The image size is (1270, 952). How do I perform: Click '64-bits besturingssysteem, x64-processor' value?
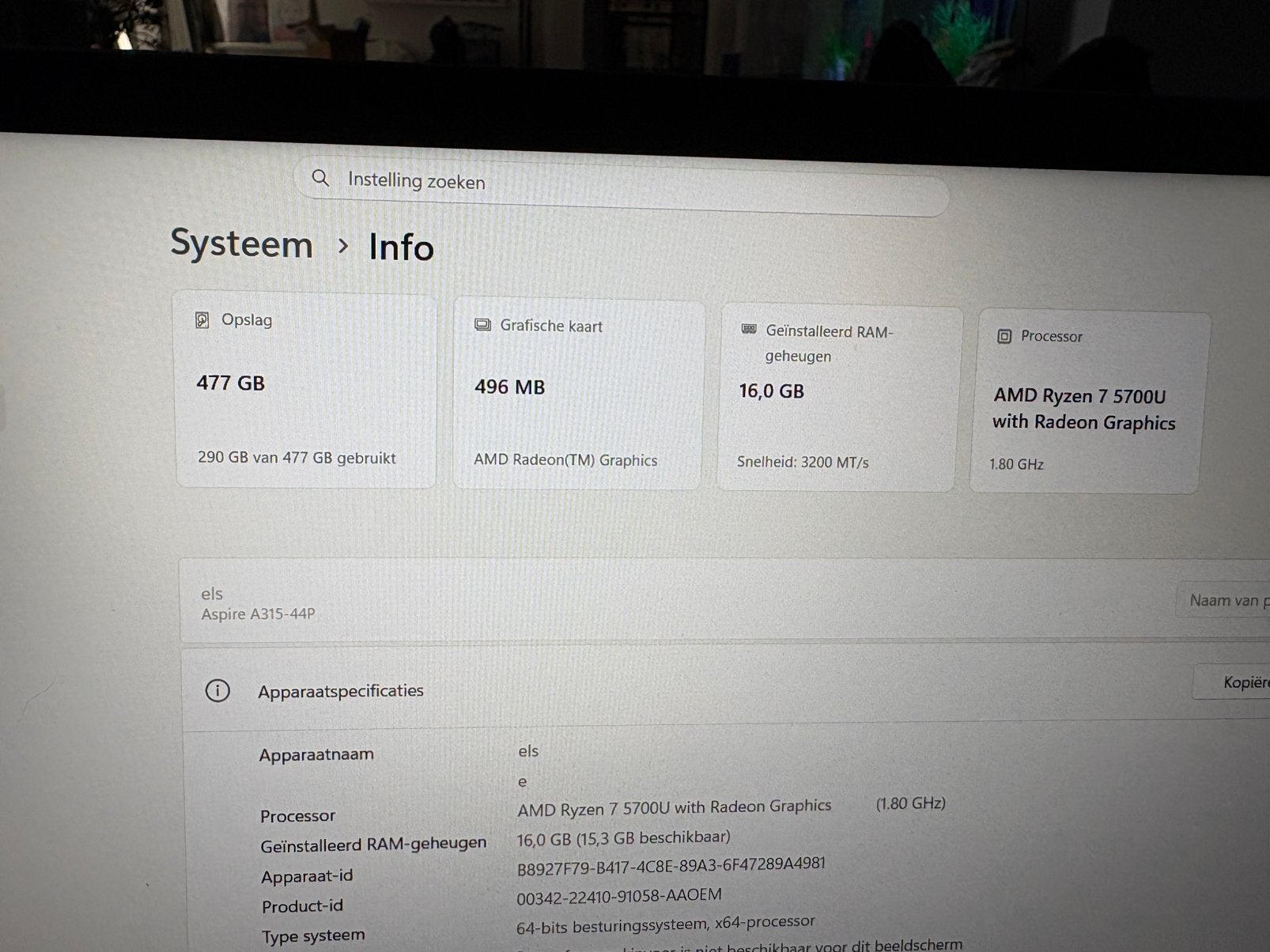(665, 924)
